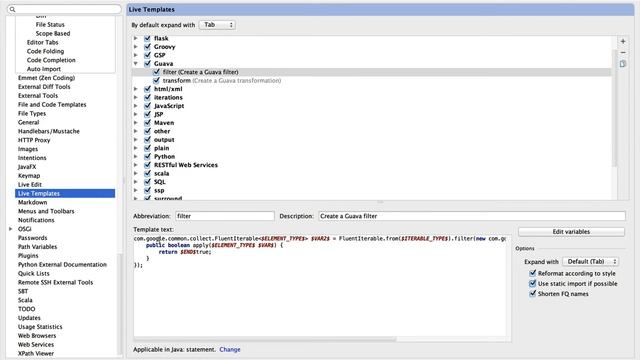Expand the RESTful Web Services group

click(136, 165)
